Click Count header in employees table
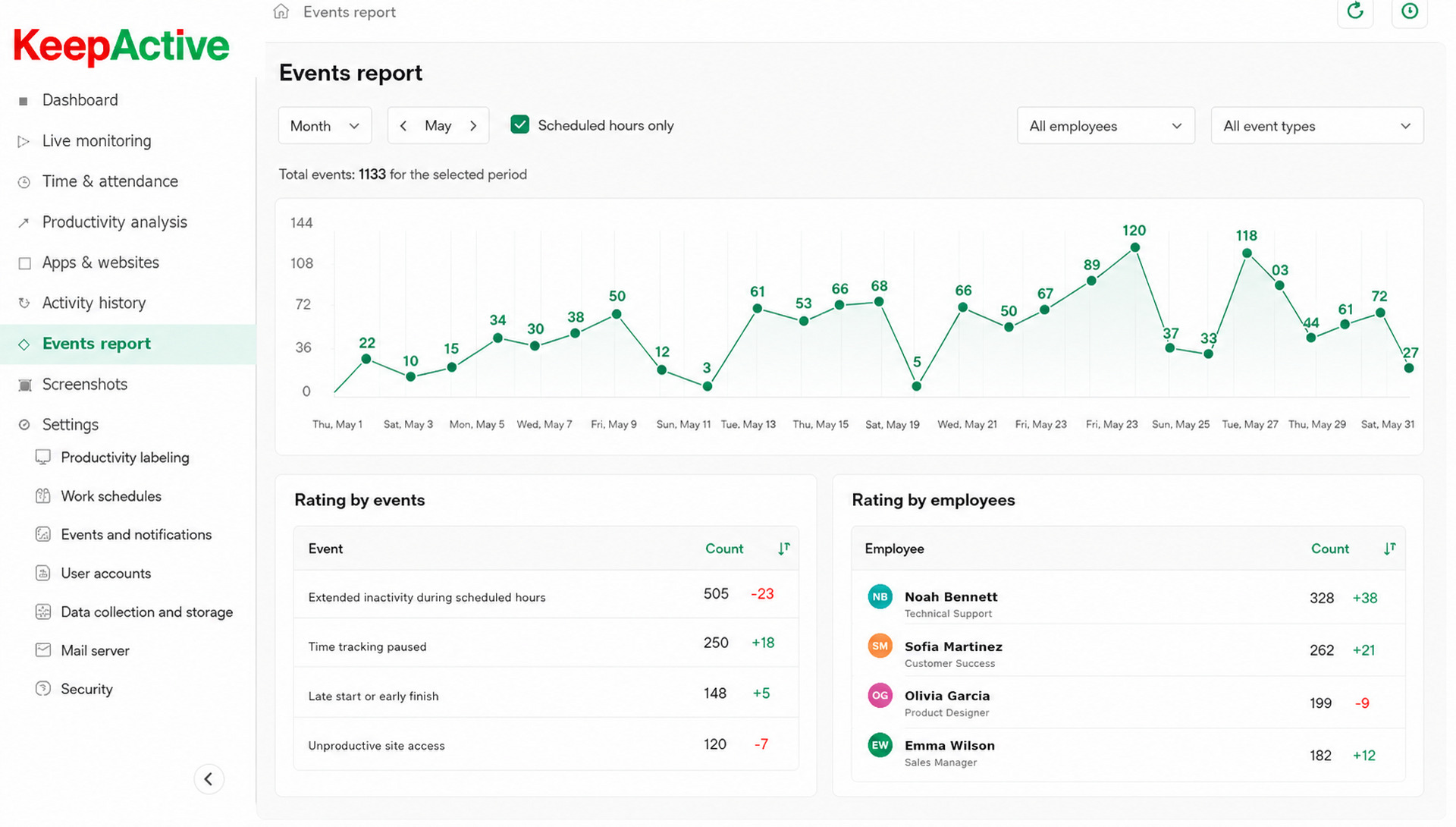Image resolution: width=1456 pixels, height=827 pixels. [x=1330, y=549]
